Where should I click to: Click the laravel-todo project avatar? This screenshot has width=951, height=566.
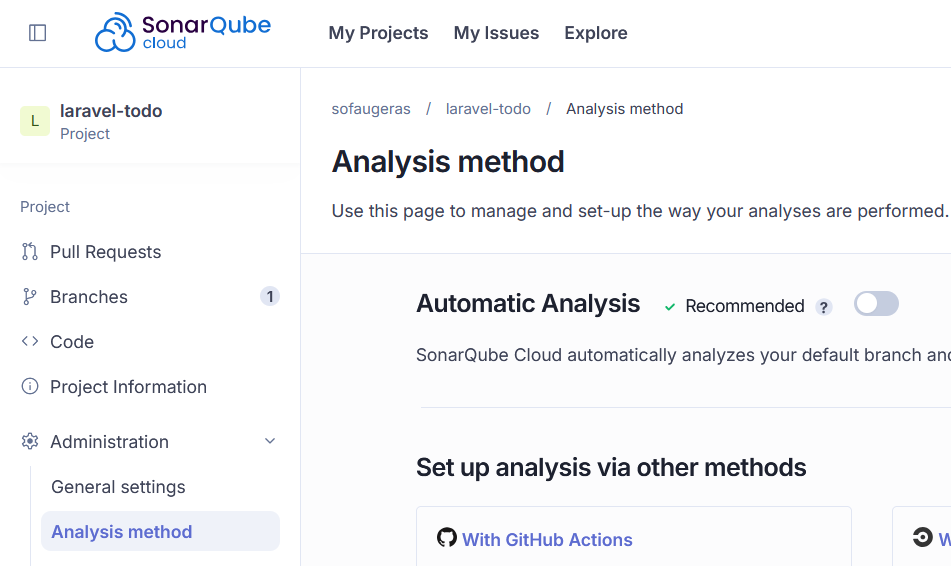[34, 121]
